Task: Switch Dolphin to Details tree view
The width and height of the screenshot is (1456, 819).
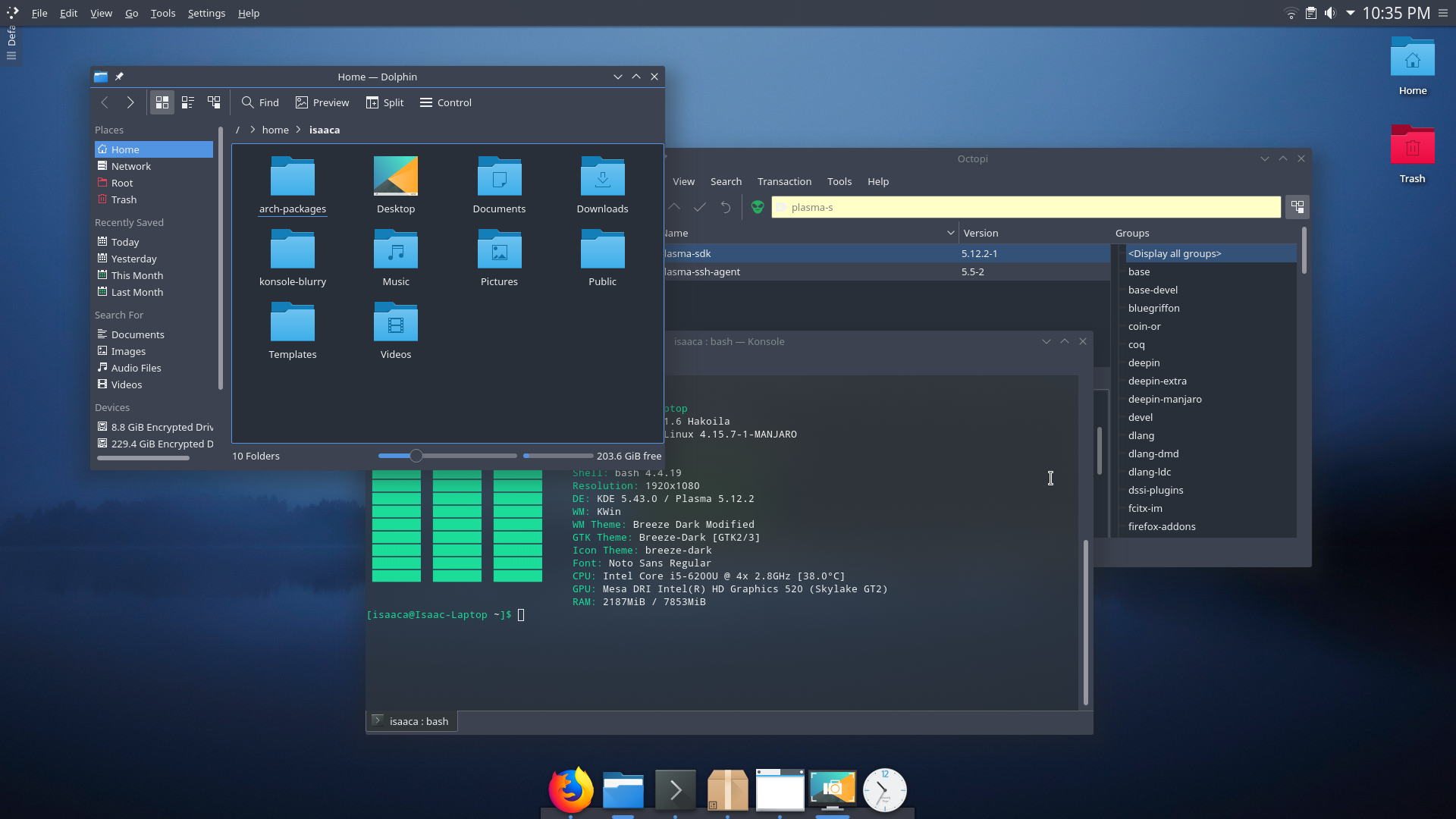Action: [x=214, y=102]
